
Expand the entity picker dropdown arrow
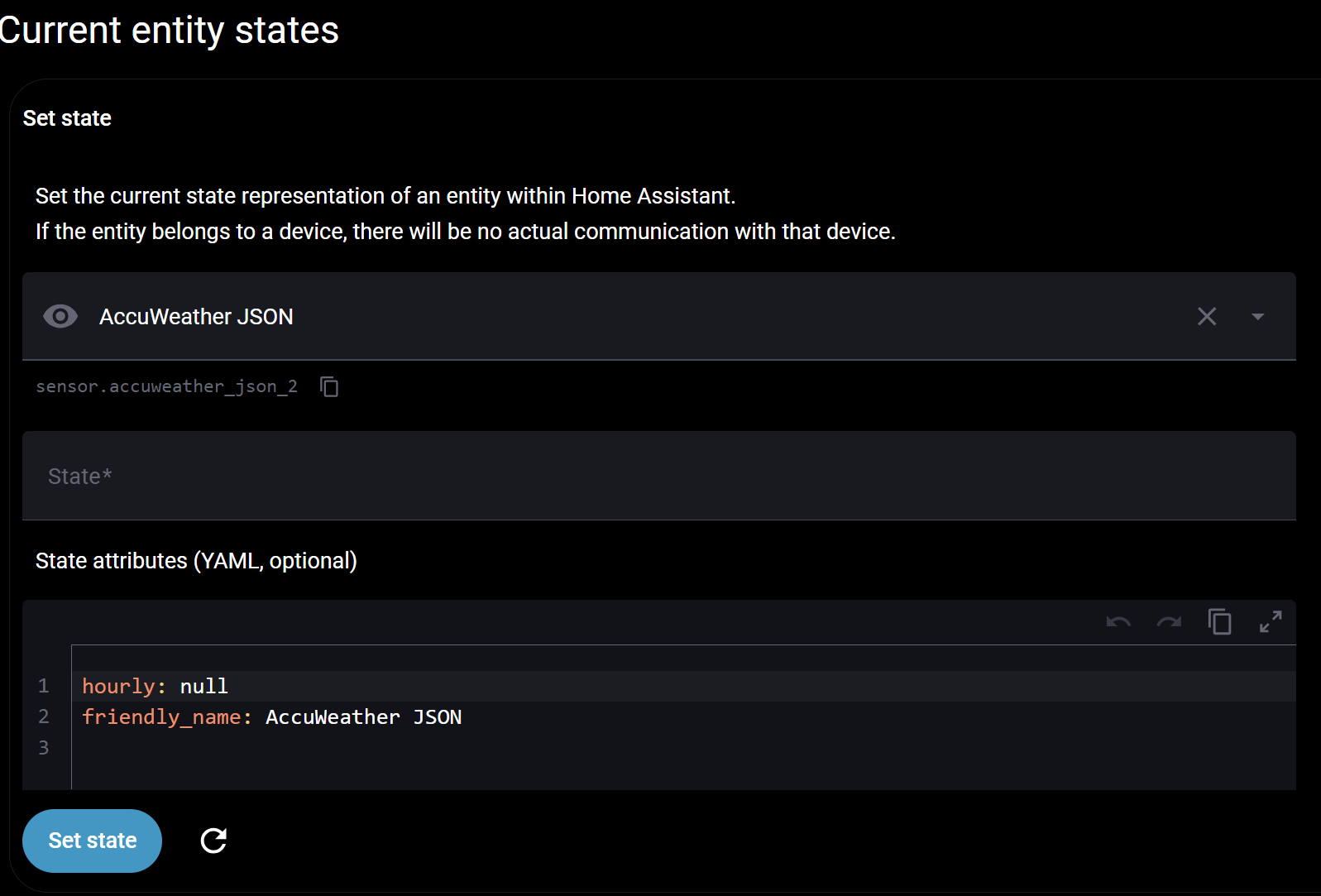1257,316
